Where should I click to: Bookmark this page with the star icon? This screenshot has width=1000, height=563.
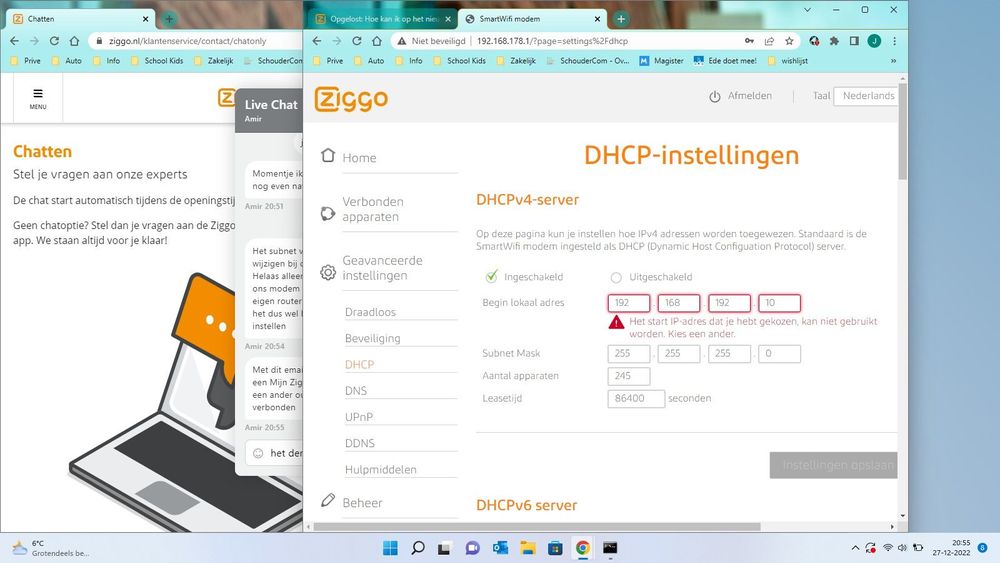(x=790, y=41)
